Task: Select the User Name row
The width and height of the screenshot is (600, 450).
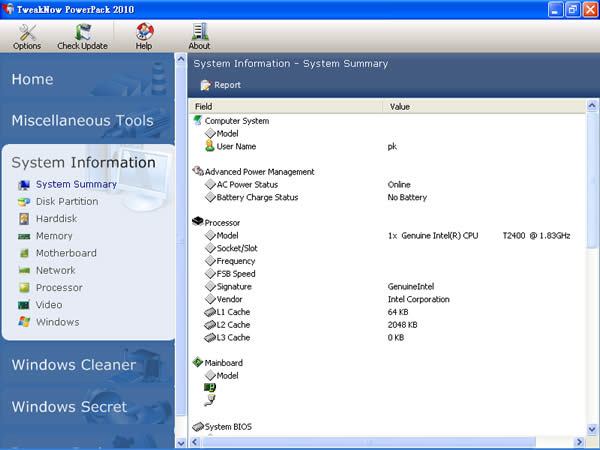Action: tap(387, 146)
